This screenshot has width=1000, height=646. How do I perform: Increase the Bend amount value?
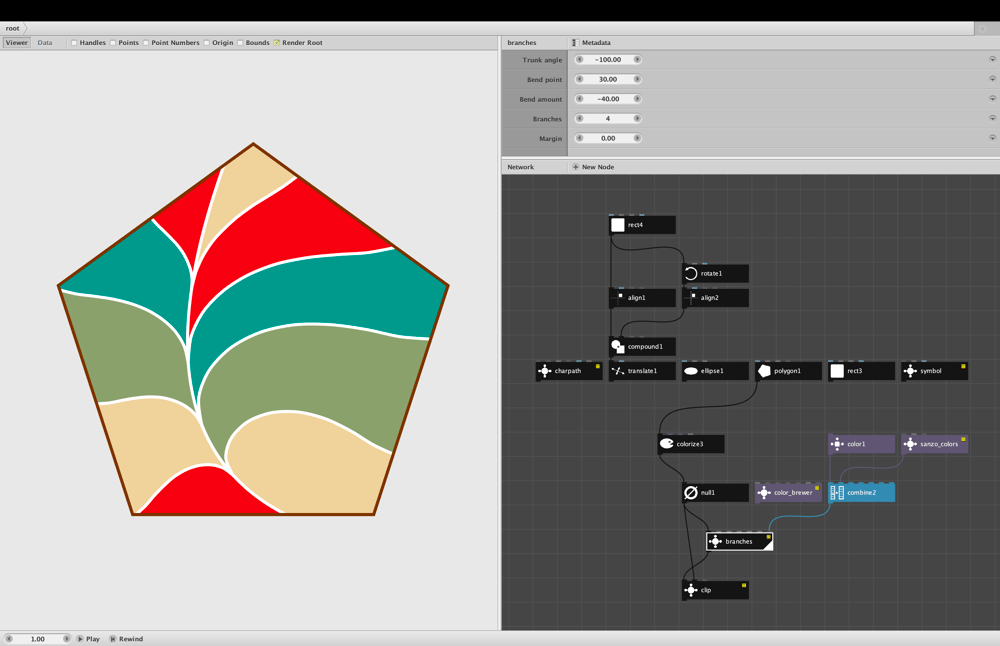[x=636, y=99]
